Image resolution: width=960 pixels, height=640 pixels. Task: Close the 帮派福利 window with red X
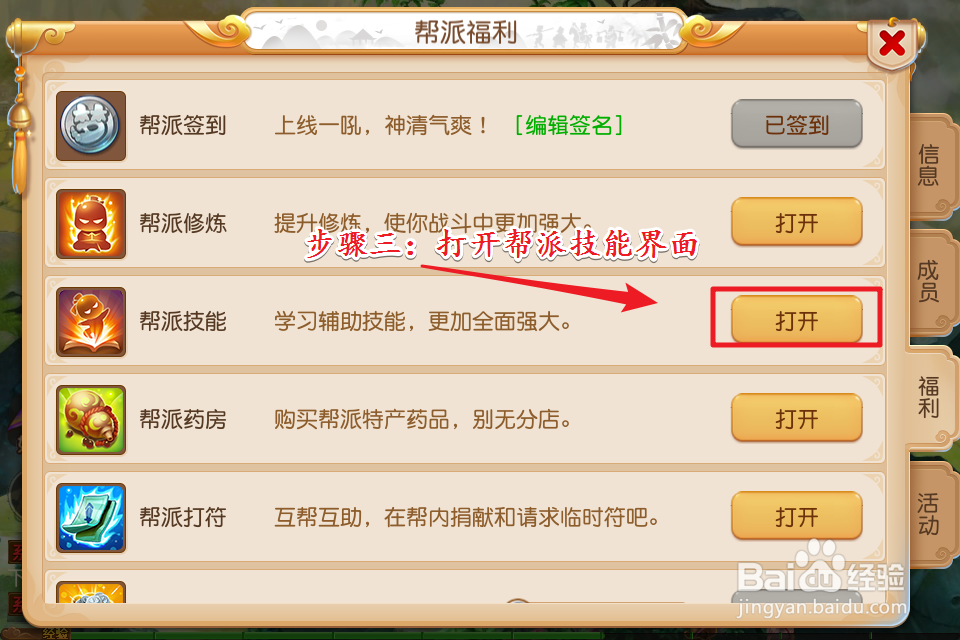[x=892, y=43]
